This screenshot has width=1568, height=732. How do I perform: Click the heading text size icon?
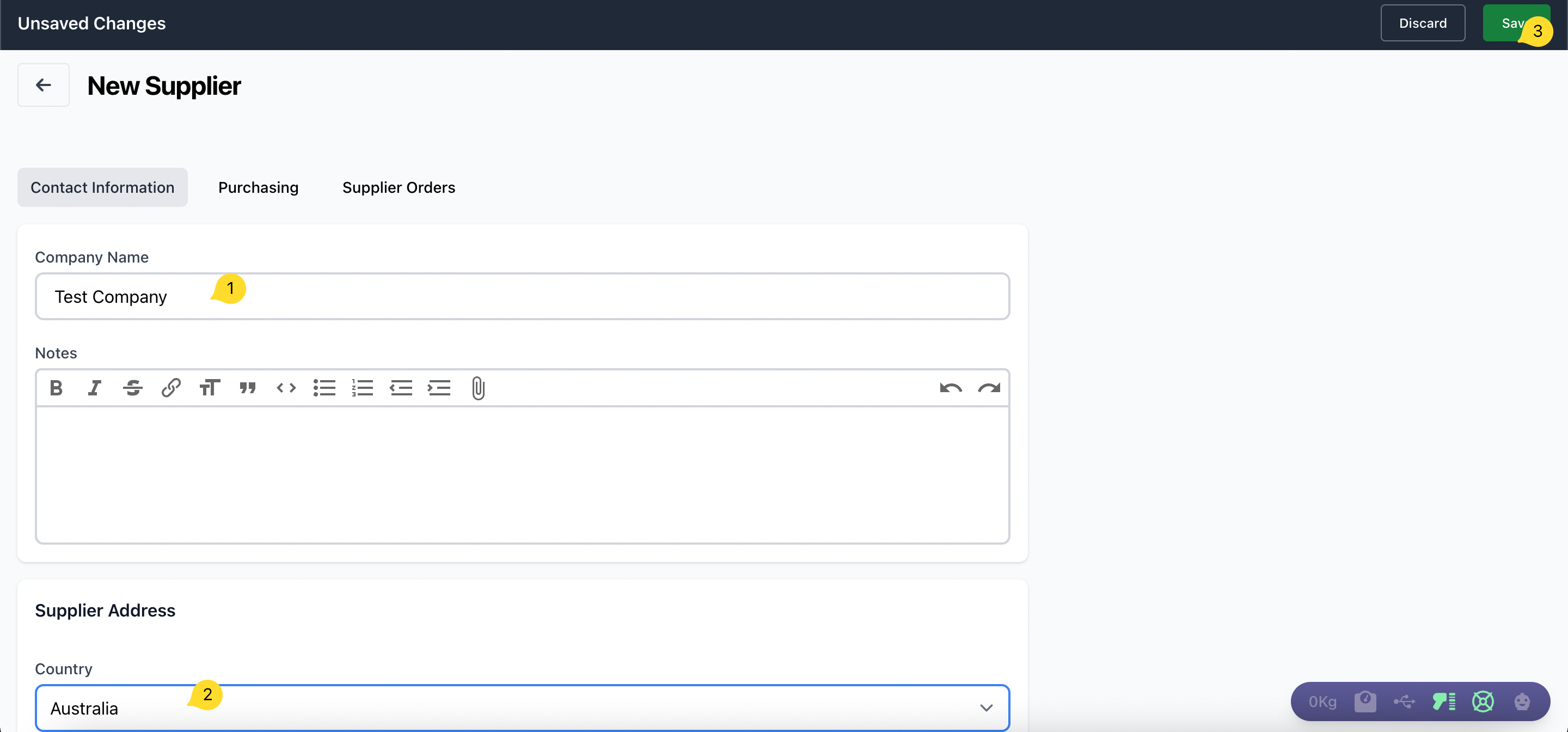coord(210,388)
